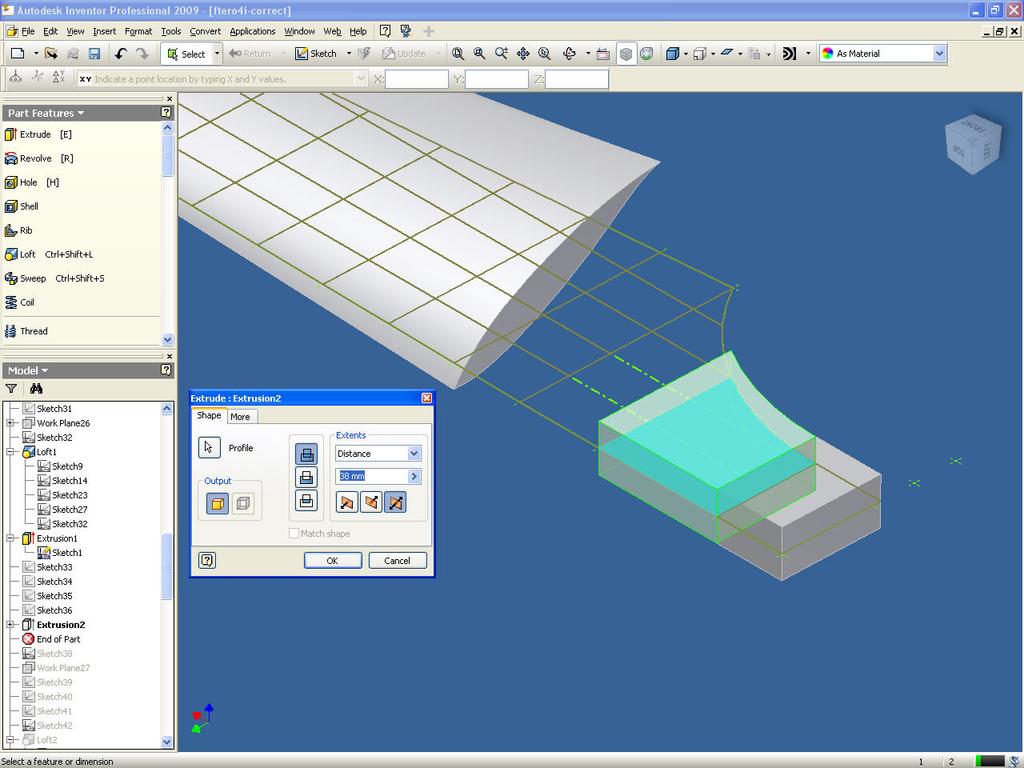Activate the Rotate view tool
This screenshot has height=768, width=1024.
(x=569, y=54)
